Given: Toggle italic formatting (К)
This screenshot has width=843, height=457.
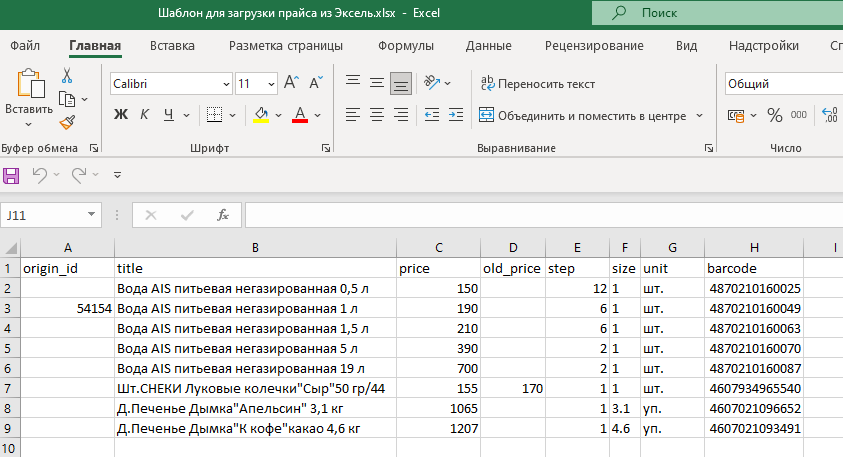Looking at the screenshot, I should pos(145,115).
